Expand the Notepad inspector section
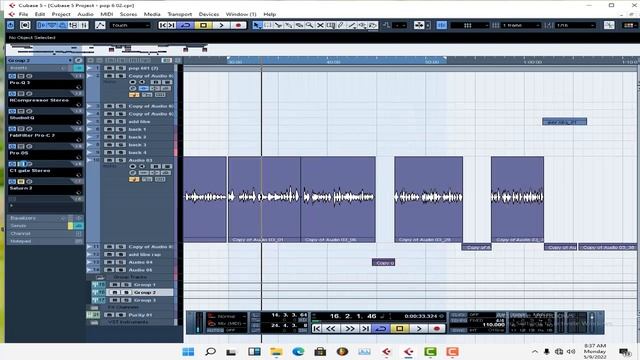640x360 pixels. (45, 241)
